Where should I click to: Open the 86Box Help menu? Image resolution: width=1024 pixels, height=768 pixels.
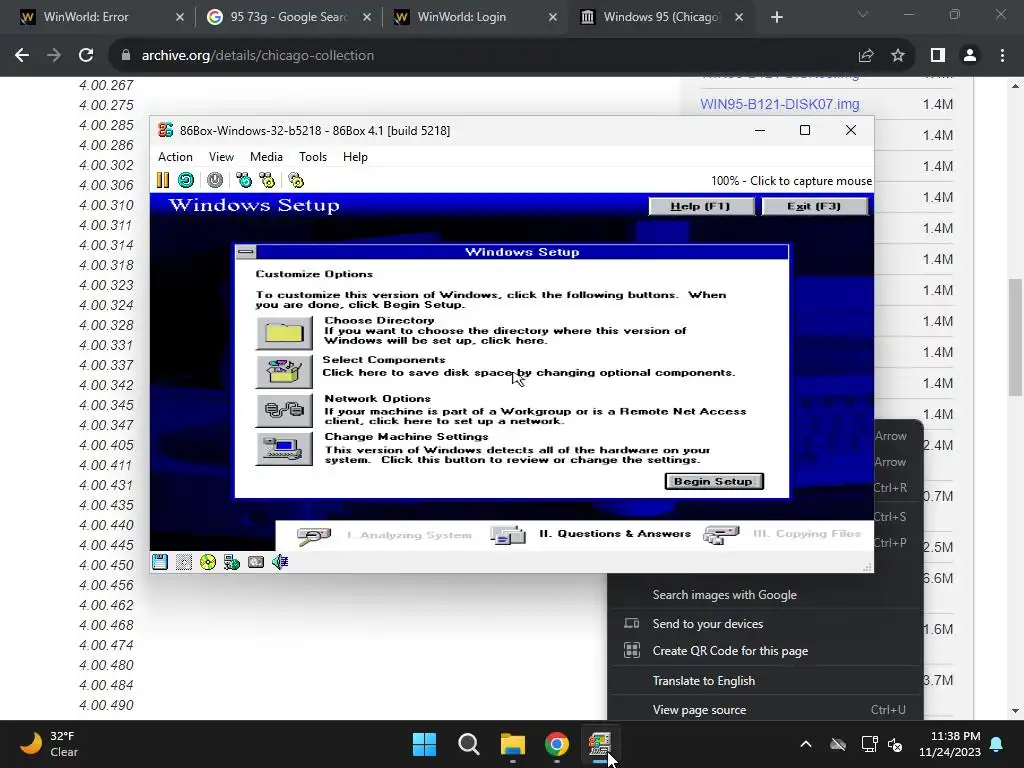coord(355,157)
